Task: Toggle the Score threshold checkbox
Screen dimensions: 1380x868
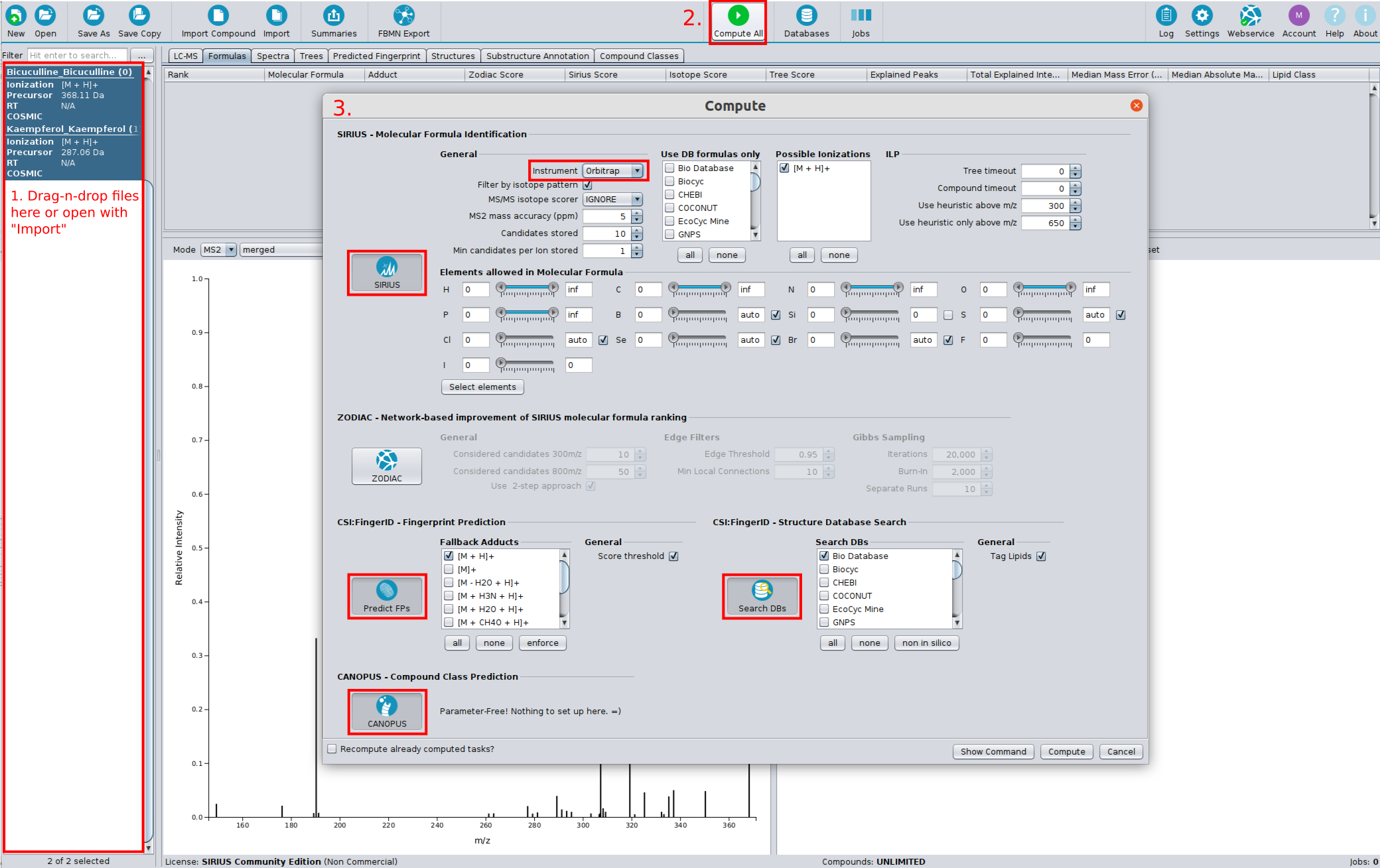Action: [673, 556]
